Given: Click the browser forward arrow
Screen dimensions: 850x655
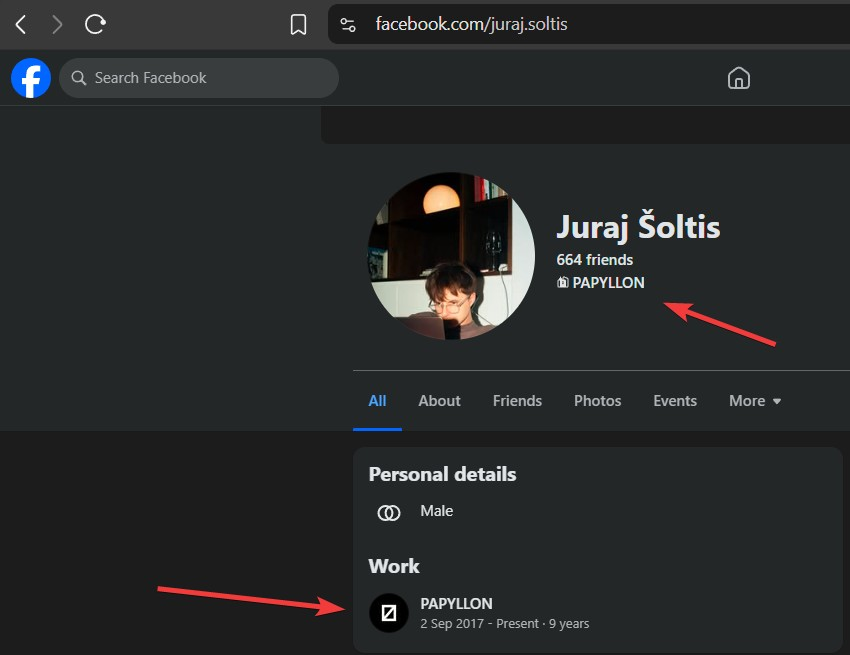Looking at the screenshot, I should point(57,24).
